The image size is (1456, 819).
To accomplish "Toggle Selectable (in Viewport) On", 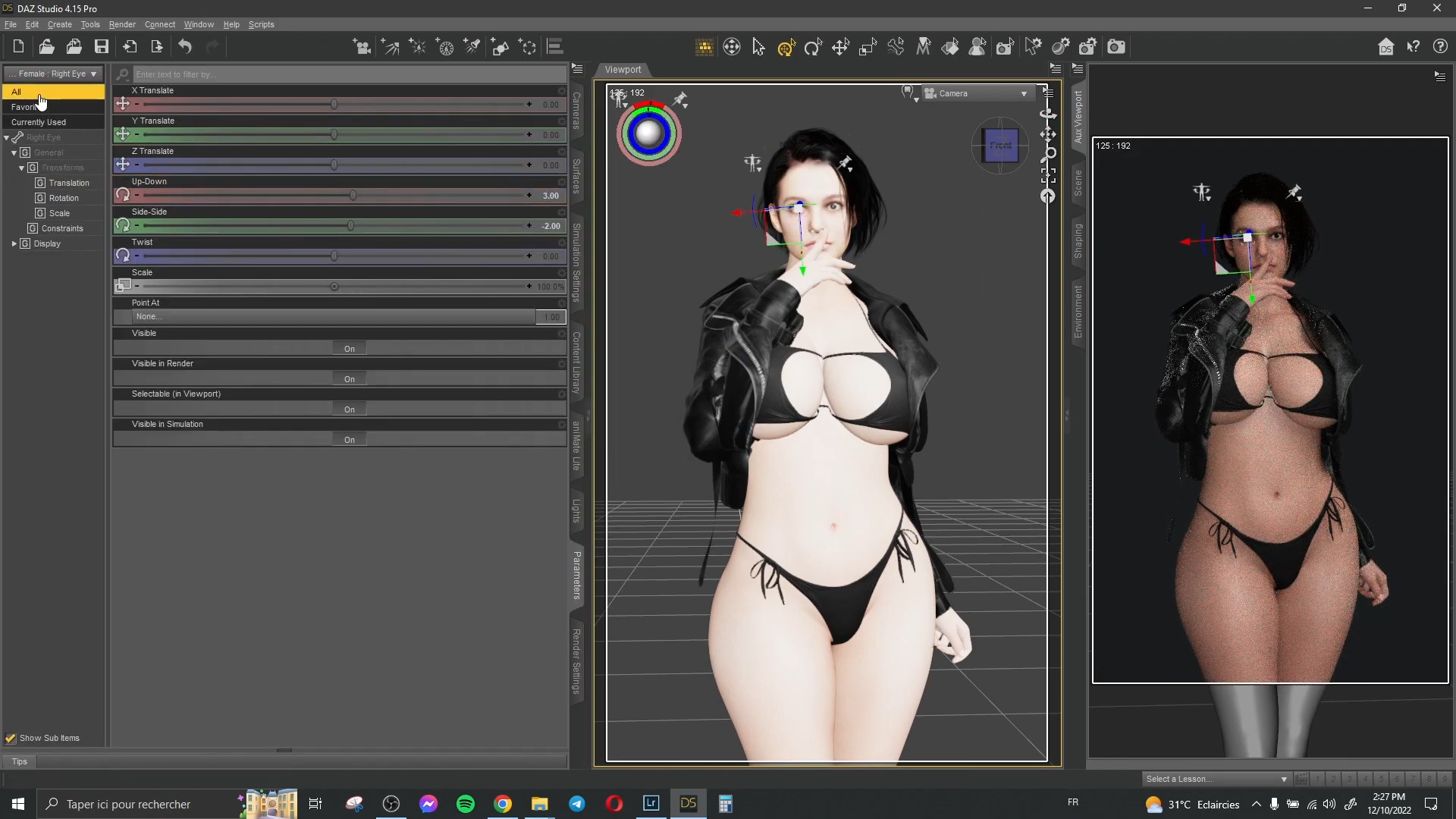I will [x=350, y=409].
